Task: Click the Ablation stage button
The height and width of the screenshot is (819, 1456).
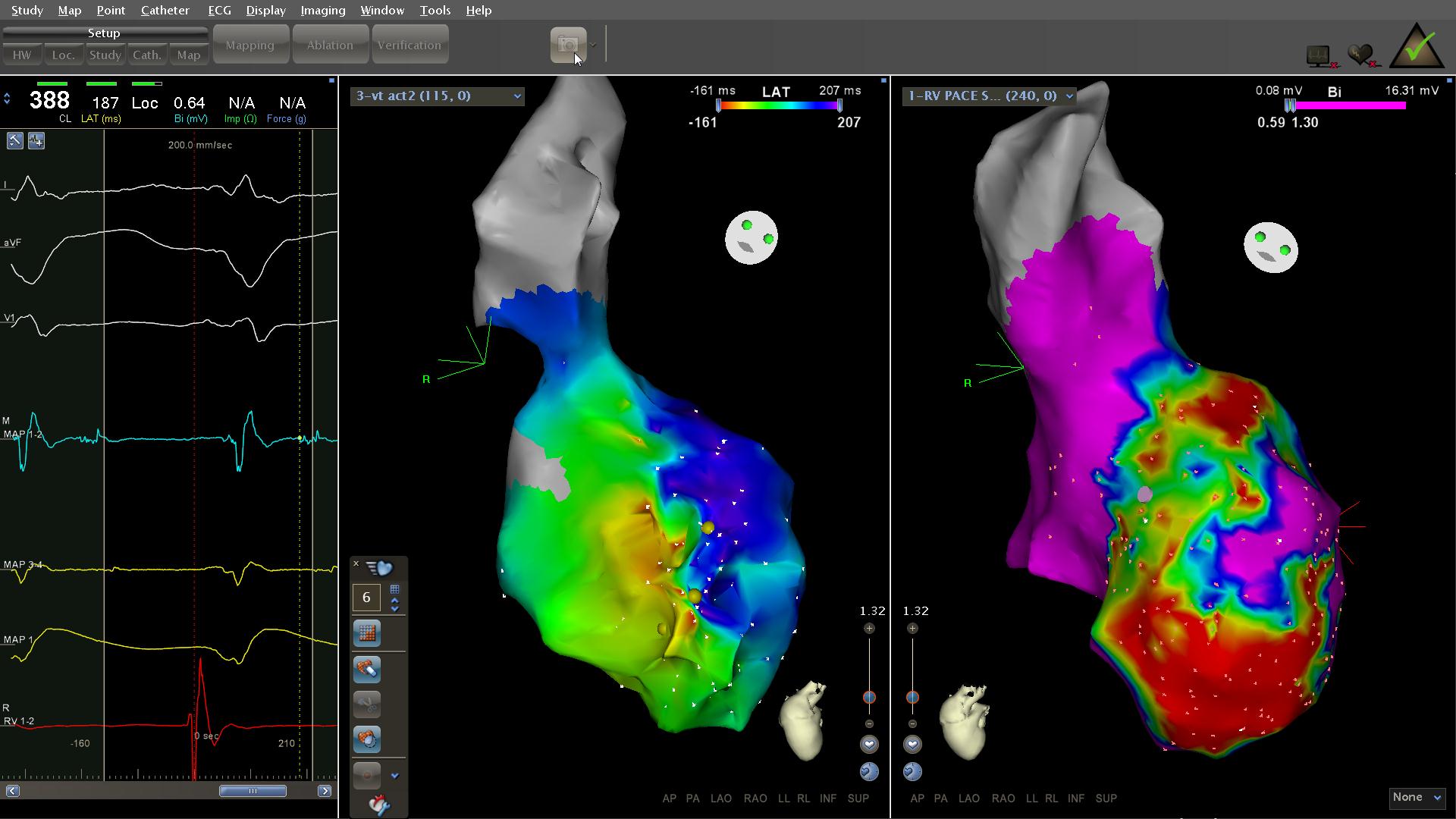Action: [x=330, y=45]
